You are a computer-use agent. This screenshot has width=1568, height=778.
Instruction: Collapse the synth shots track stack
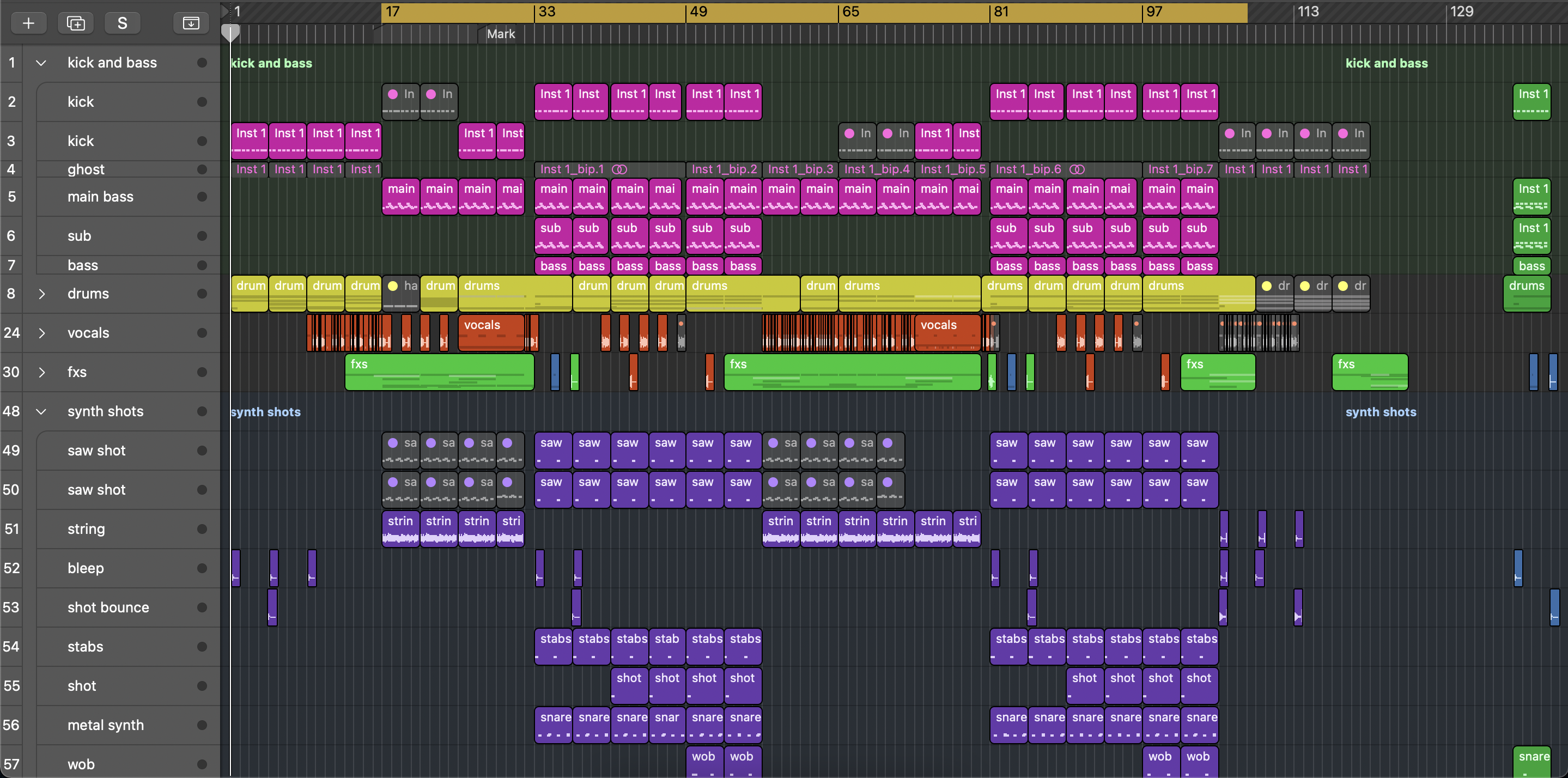pyautogui.click(x=41, y=411)
